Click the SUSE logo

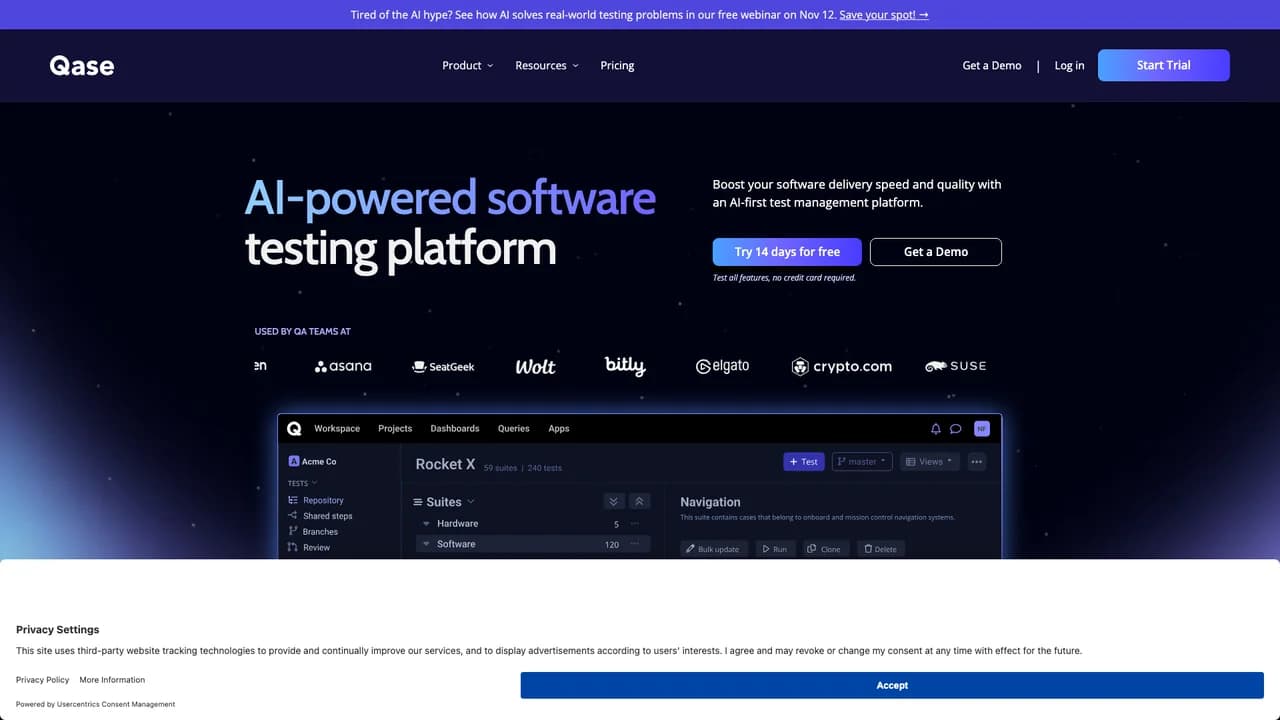(955, 366)
